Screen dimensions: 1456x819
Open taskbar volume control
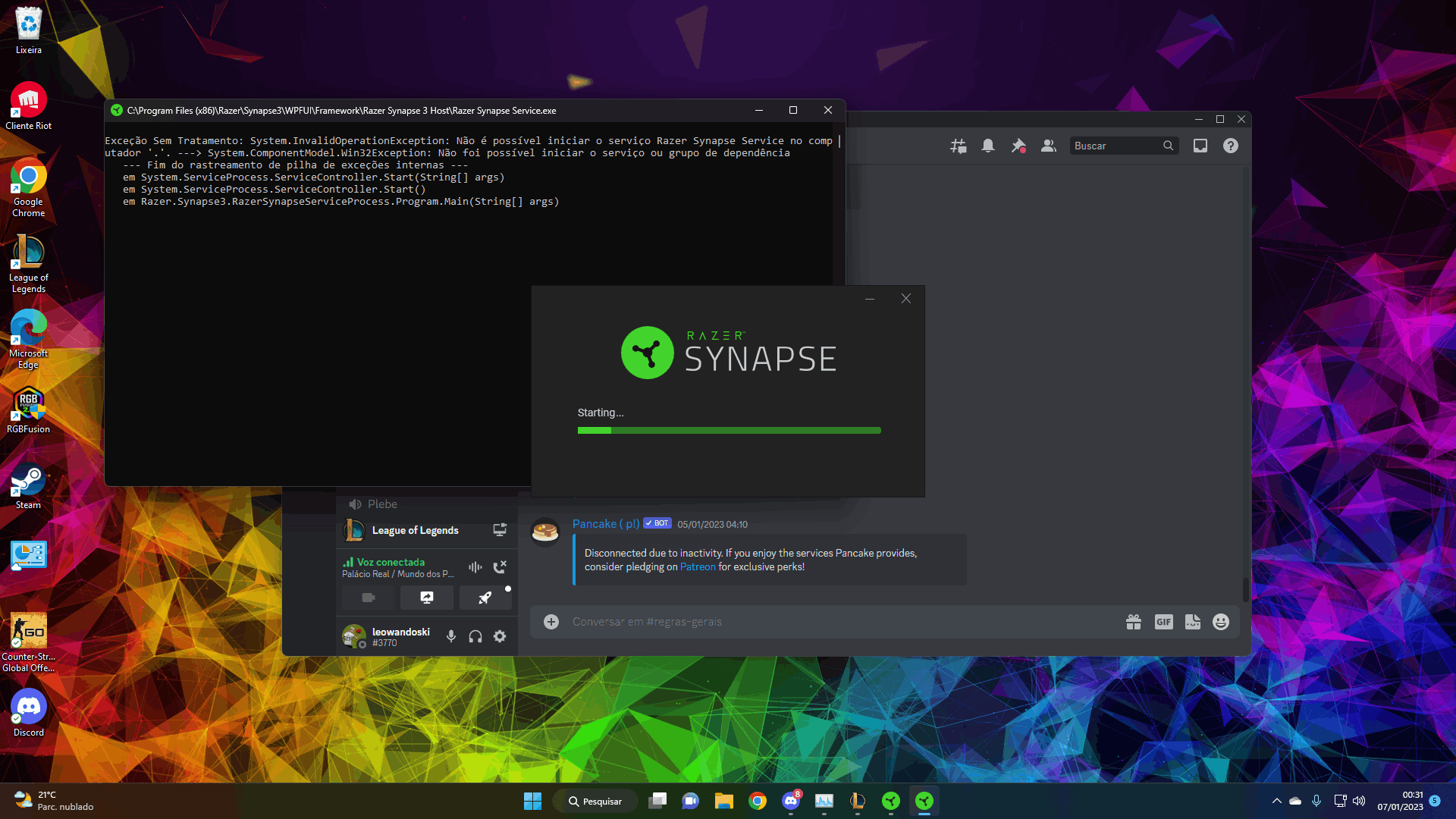point(1359,801)
